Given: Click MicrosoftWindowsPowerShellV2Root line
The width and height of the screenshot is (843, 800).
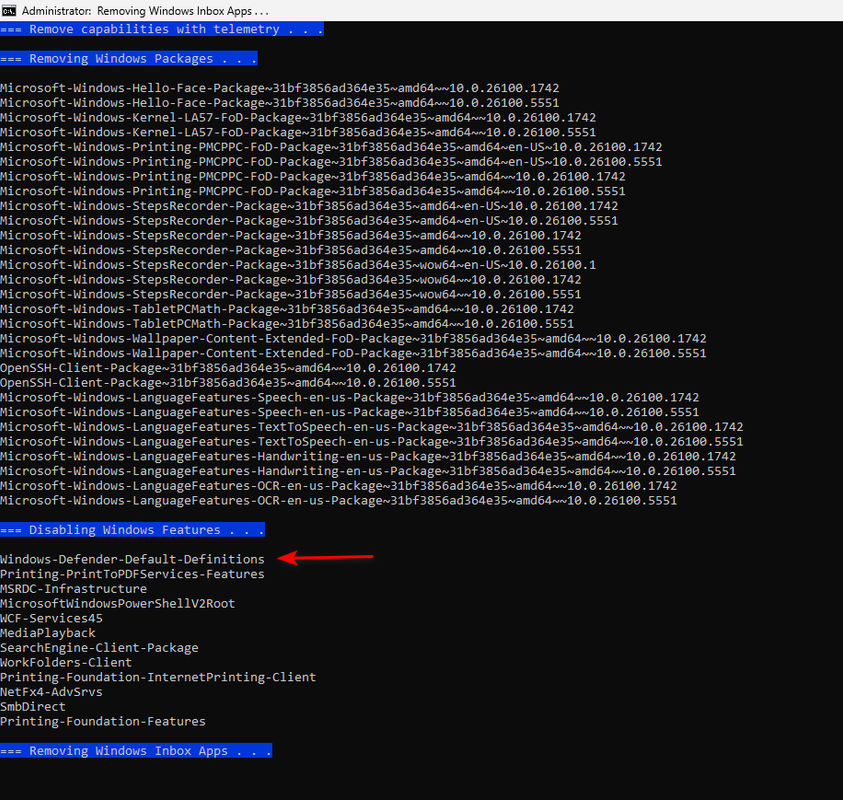Looking at the screenshot, I should click(x=118, y=604).
